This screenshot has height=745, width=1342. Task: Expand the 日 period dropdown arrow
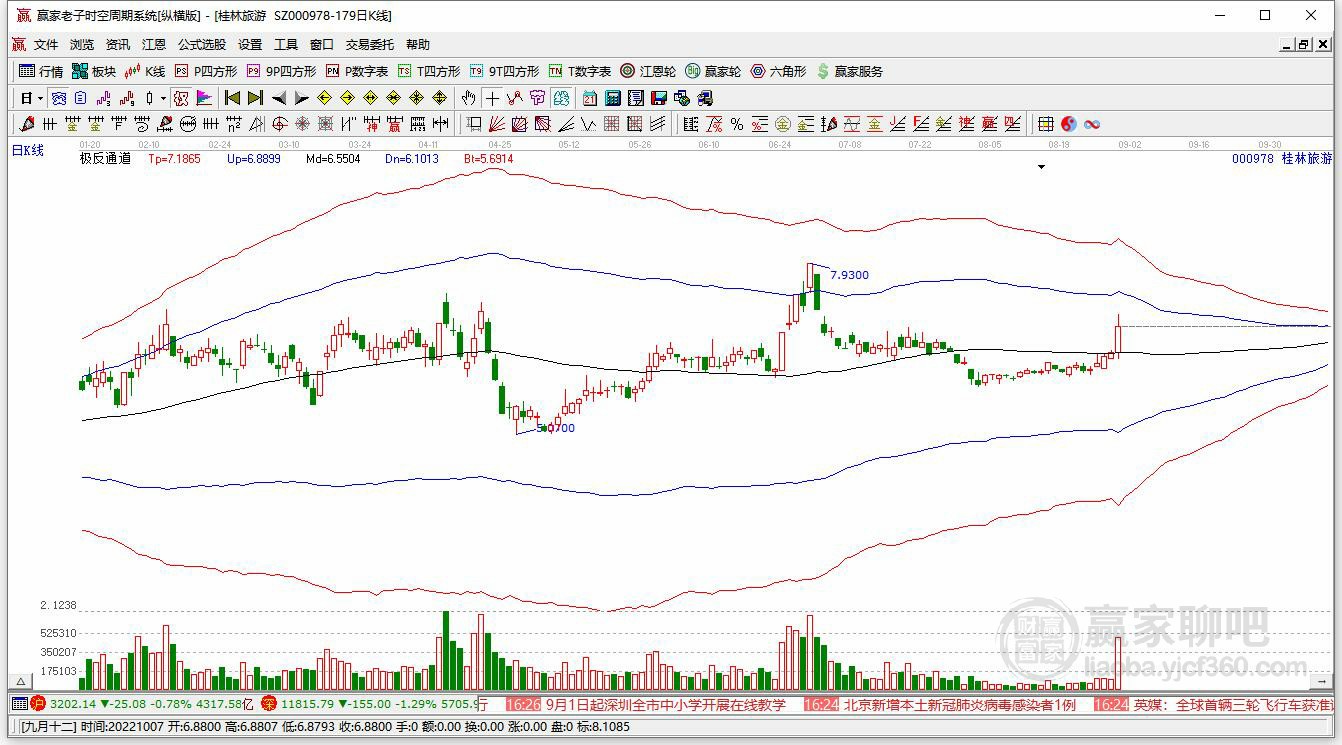click(40, 98)
